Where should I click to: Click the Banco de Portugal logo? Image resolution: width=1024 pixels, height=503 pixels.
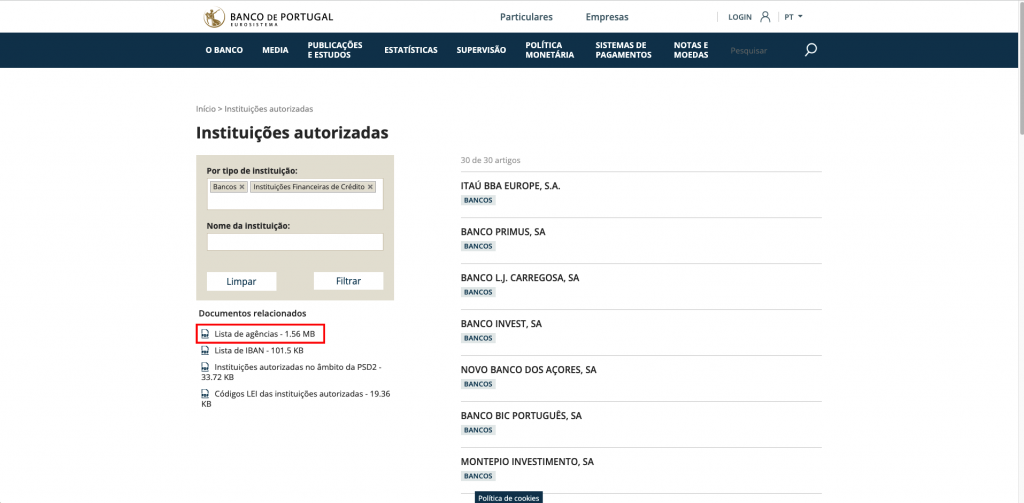pos(268,17)
